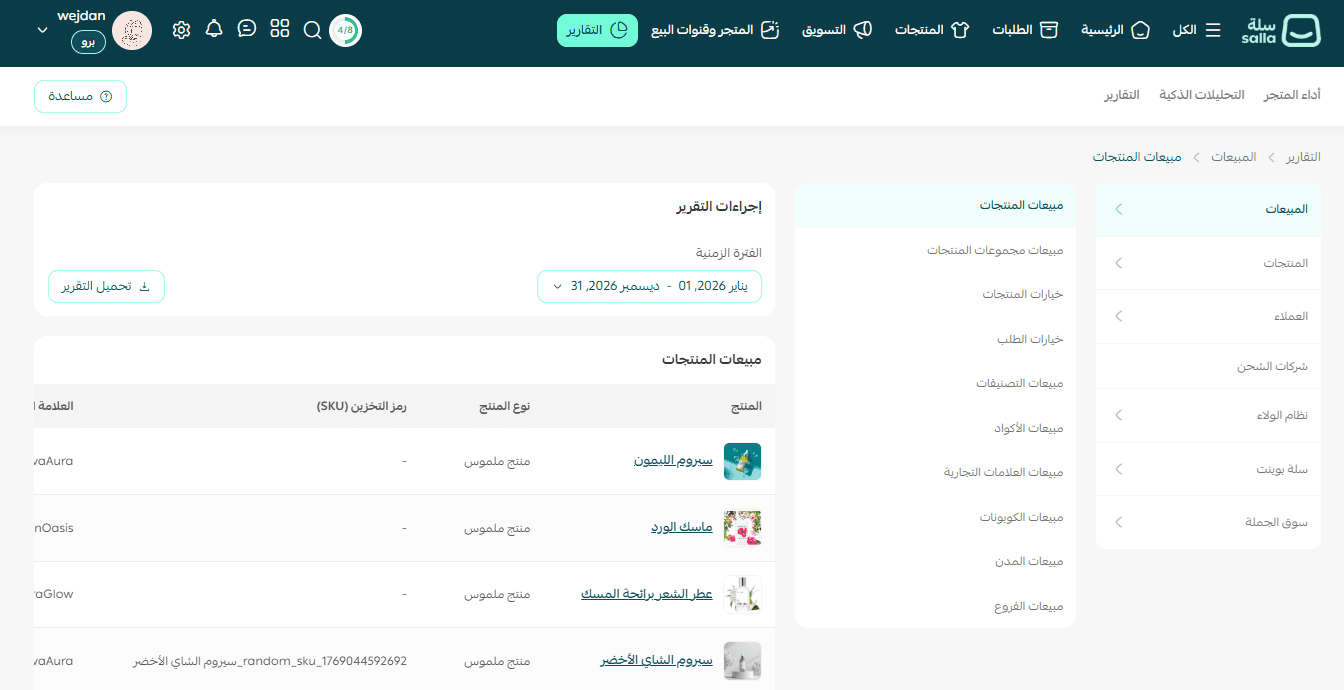The image size is (1344, 690).
Task: Open notifications bell icon
Action: click(214, 29)
